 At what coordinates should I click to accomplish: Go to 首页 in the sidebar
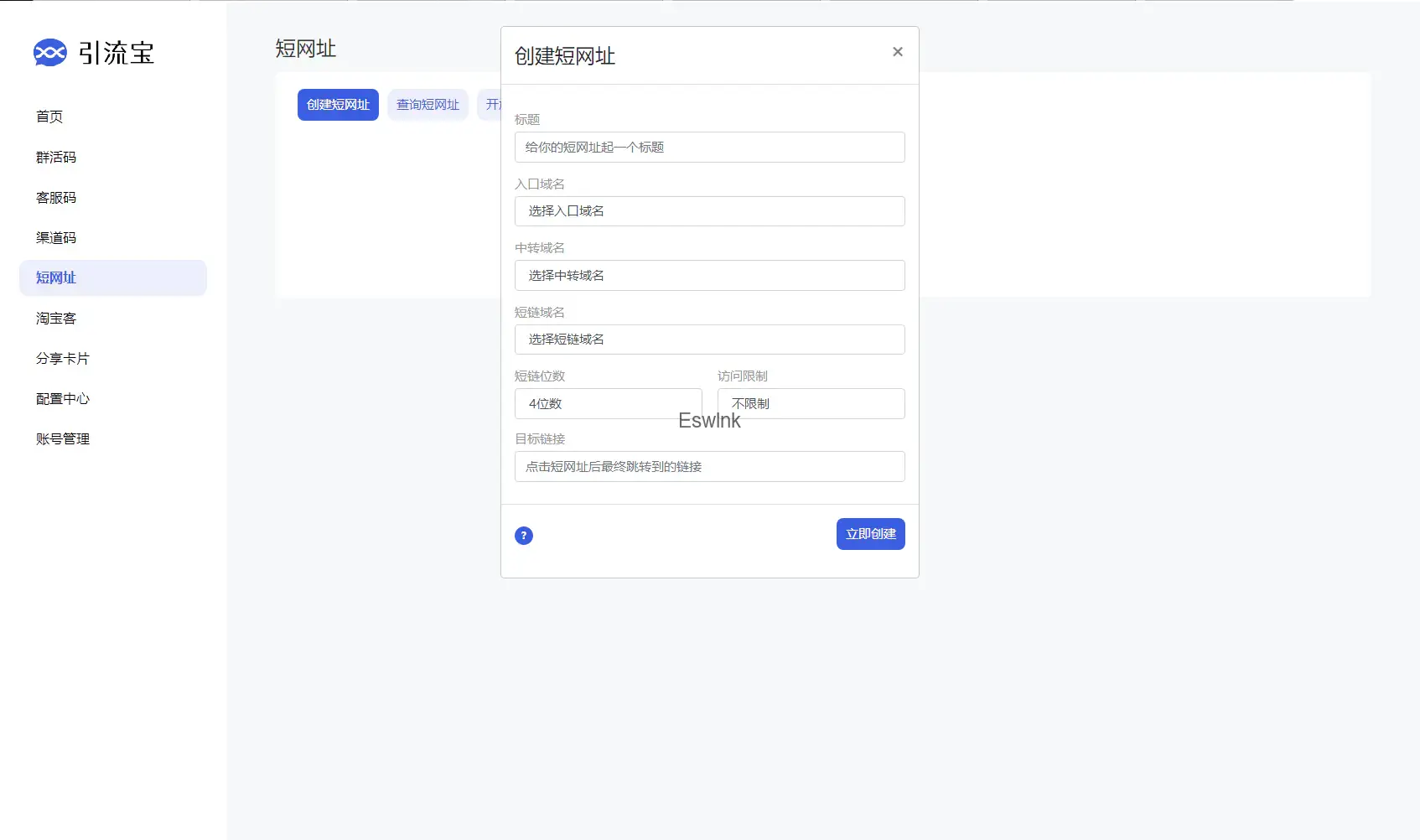click(x=49, y=117)
